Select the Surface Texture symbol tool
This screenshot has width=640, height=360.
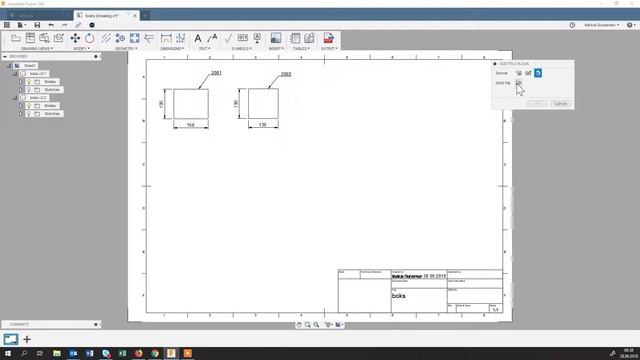228,38
